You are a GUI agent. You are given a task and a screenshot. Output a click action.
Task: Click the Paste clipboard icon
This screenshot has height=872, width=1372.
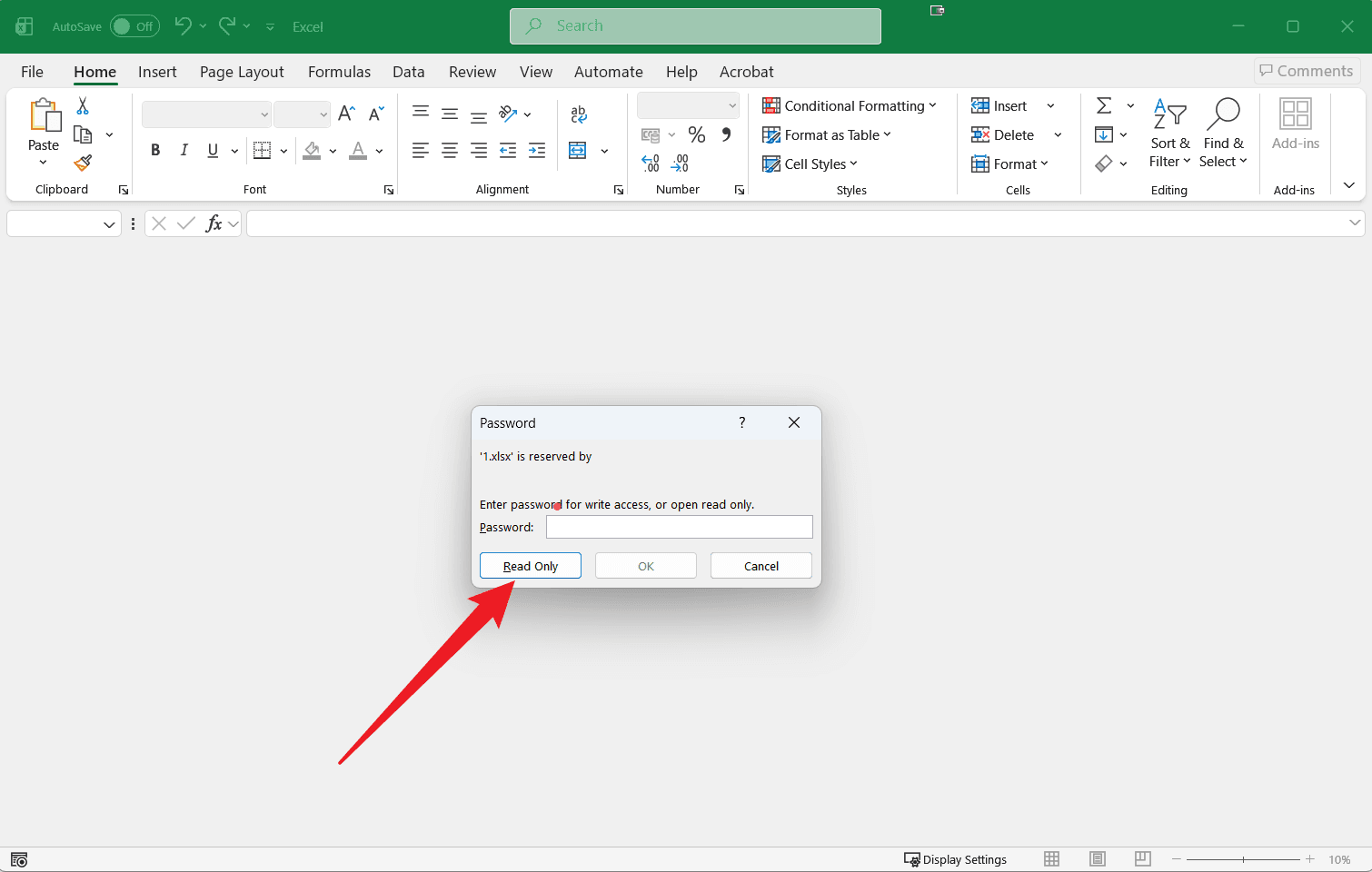click(44, 116)
